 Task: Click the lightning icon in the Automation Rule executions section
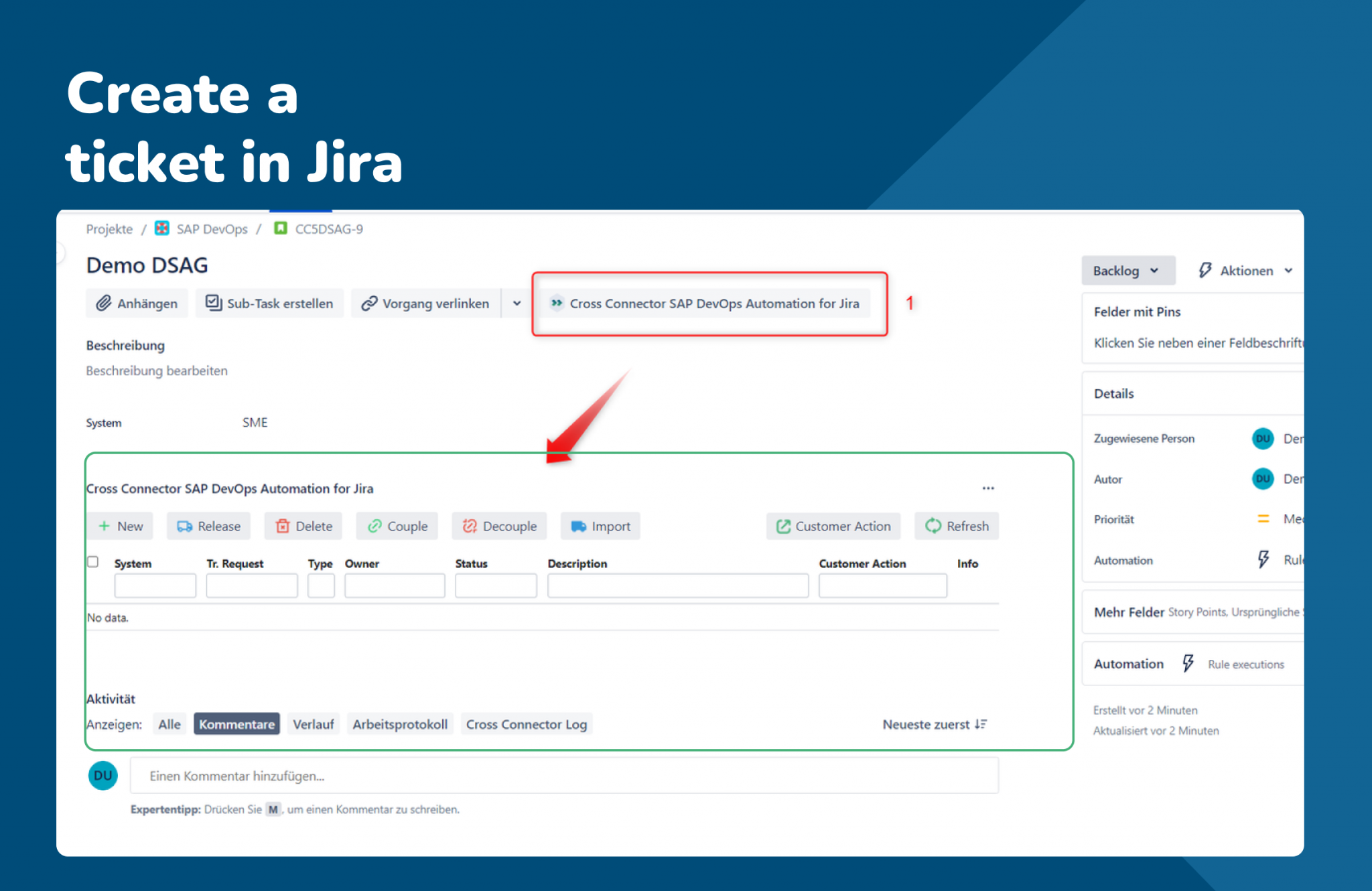(1188, 664)
